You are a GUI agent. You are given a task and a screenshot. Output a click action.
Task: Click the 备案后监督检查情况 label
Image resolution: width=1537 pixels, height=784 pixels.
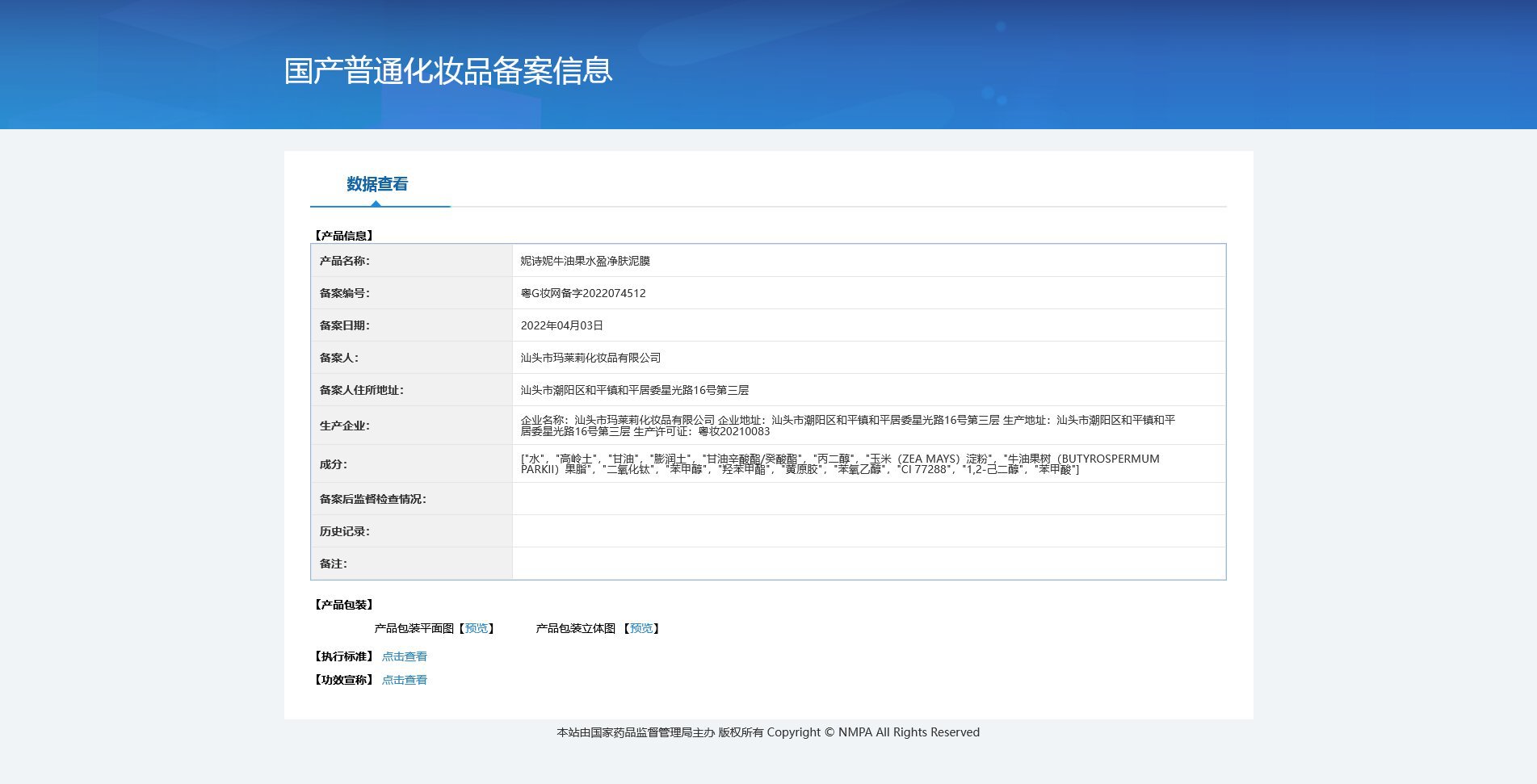click(373, 499)
